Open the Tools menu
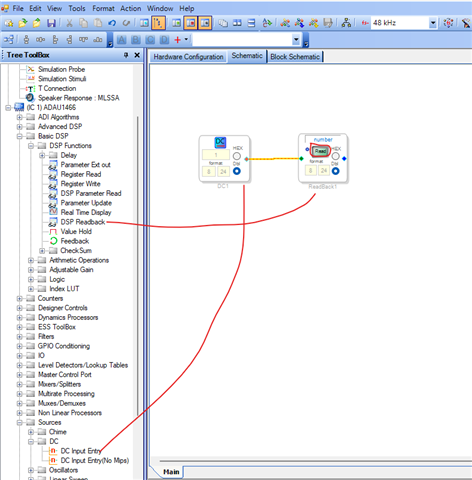The height and width of the screenshot is (480, 472). tap(77, 8)
